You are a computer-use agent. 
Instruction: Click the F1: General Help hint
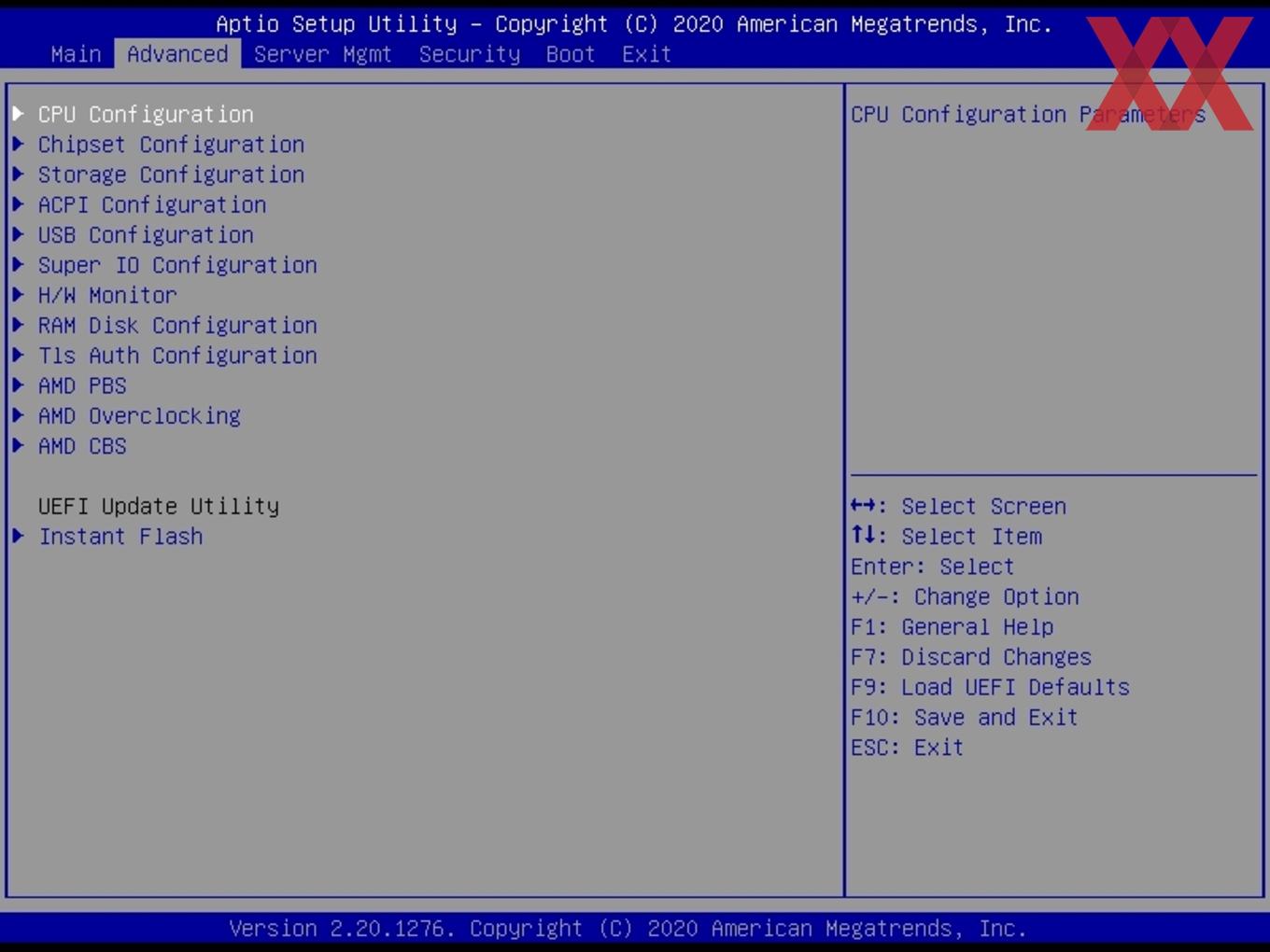(x=952, y=627)
